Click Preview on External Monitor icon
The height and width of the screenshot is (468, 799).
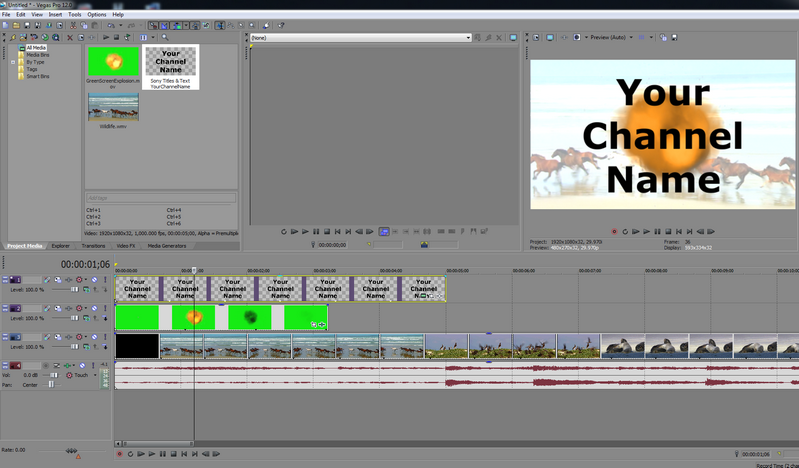click(550, 37)
